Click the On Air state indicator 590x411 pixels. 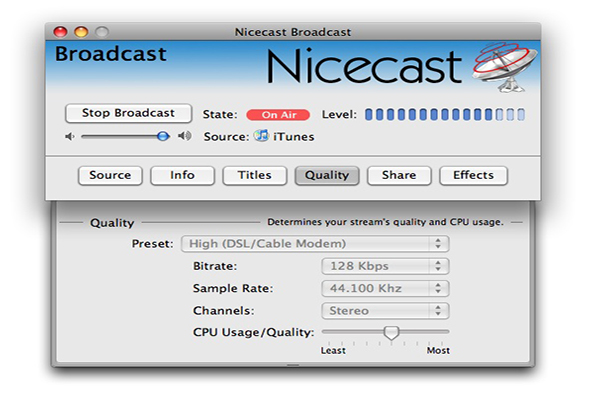click(278, 115)
